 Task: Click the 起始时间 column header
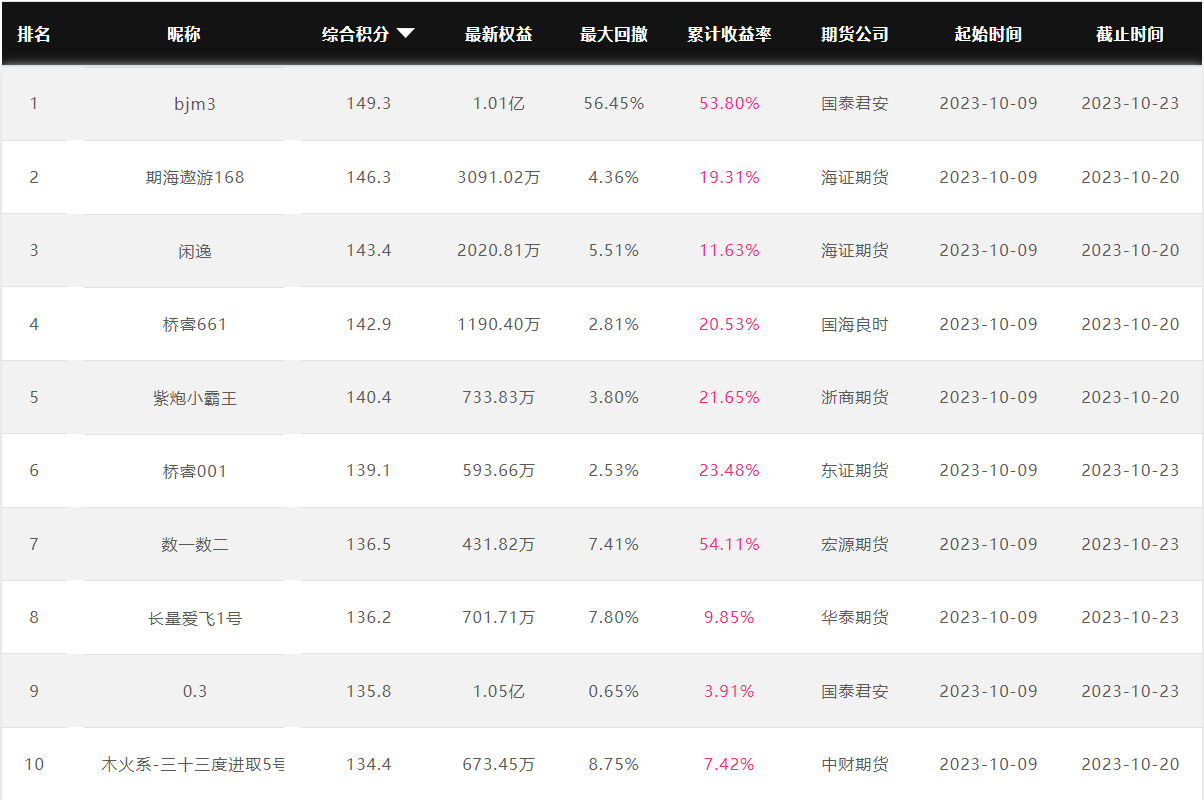(x=988, y=34)
